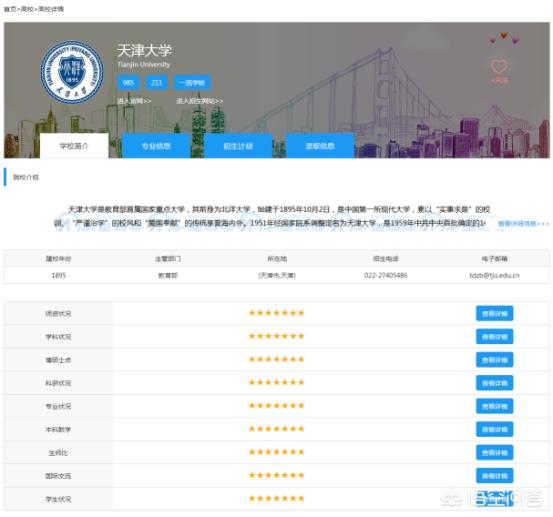The height and width of the screenshot is (517, 553).
Task: Click the star rating in 学生状况 row
Action: (276, 498)
